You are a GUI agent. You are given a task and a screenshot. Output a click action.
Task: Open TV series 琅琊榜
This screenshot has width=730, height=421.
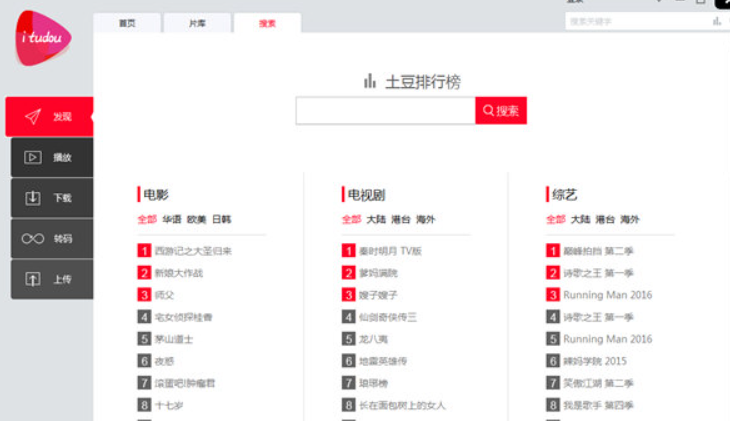click(x=373, y=383)
